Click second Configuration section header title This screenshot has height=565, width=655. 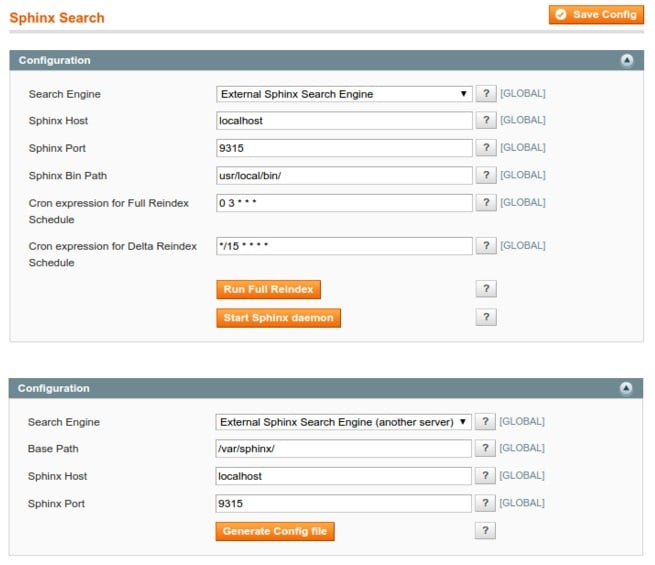pyautogui.click(x=53, y=388)
